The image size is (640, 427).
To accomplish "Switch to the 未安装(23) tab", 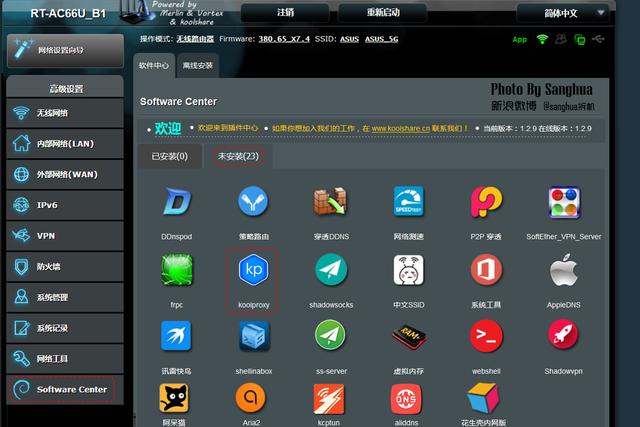I will [x=237, y=156].
